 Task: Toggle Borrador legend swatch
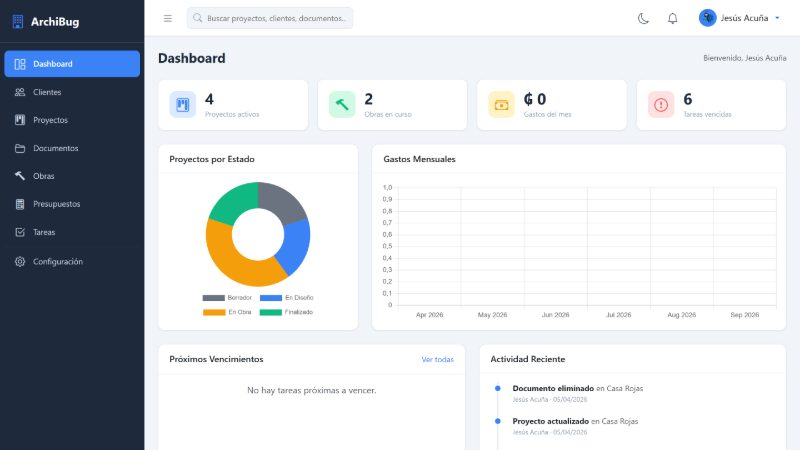click(213, 297)
